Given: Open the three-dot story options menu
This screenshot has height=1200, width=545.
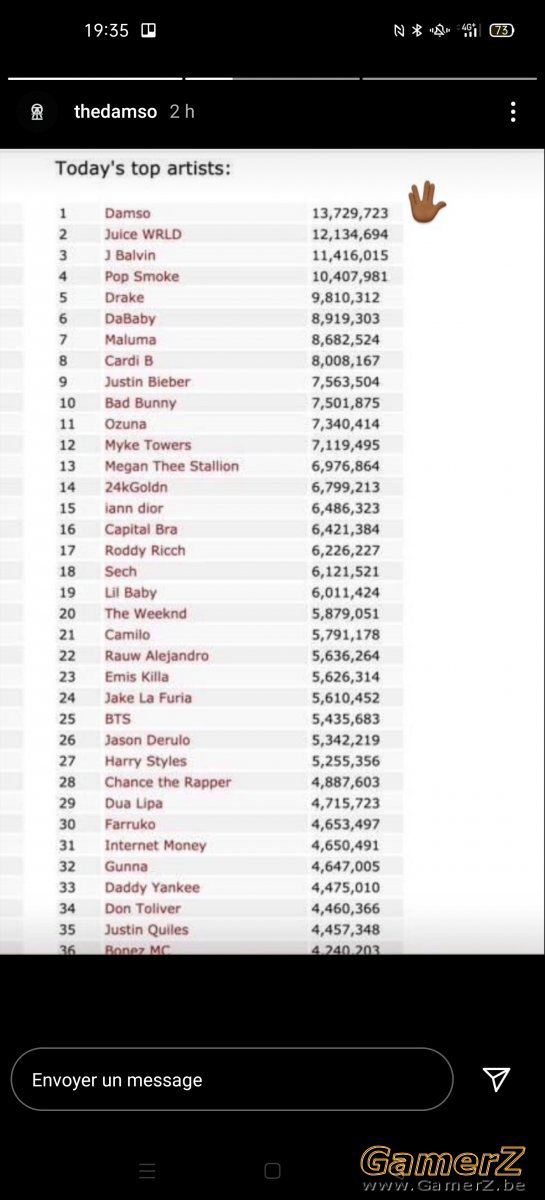Looking at the screenshot, I should (x=513, y=111).
